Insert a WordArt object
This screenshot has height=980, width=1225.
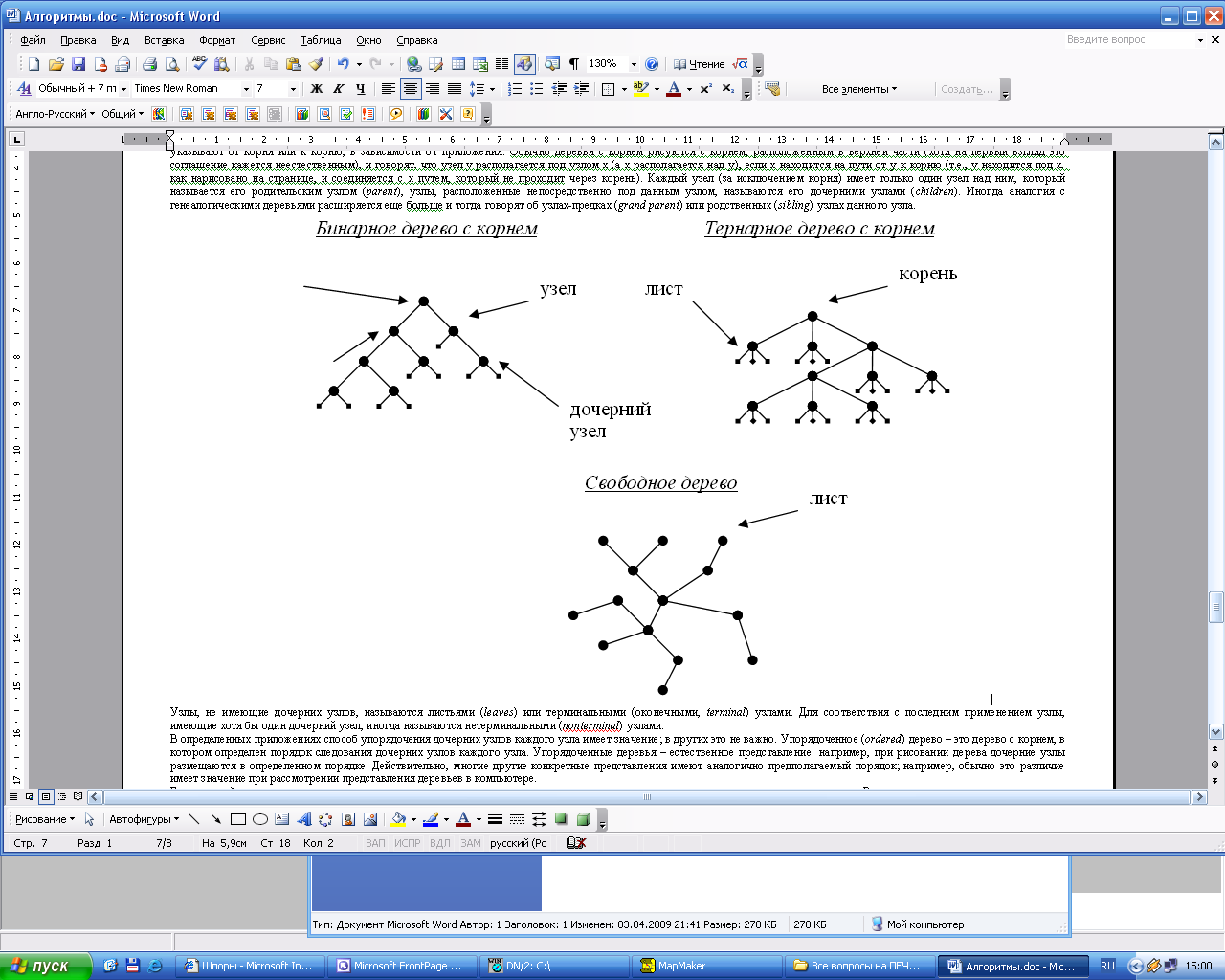click(x=304, y=819)
